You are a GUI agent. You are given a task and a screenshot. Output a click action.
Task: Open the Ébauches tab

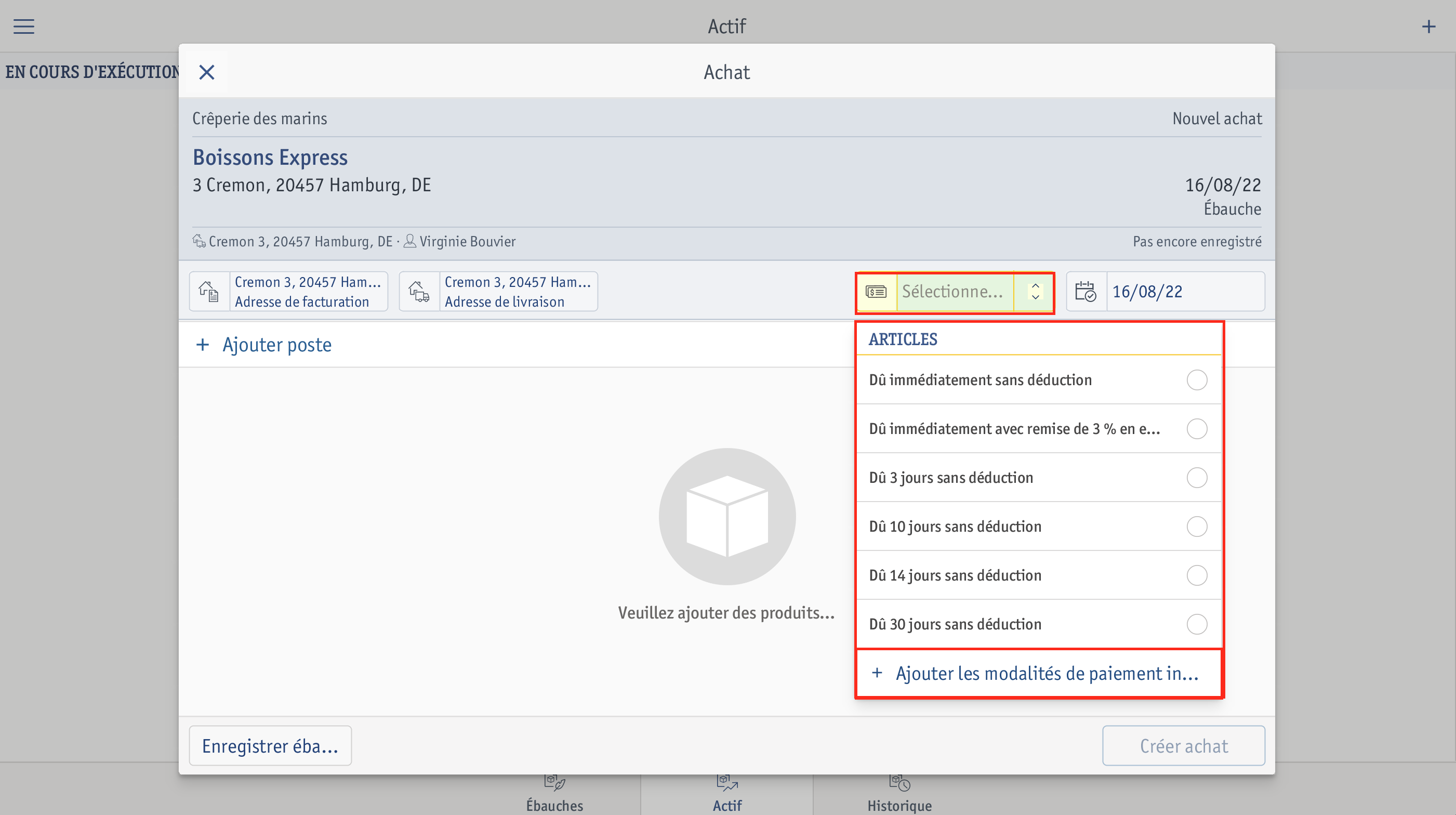554,795
